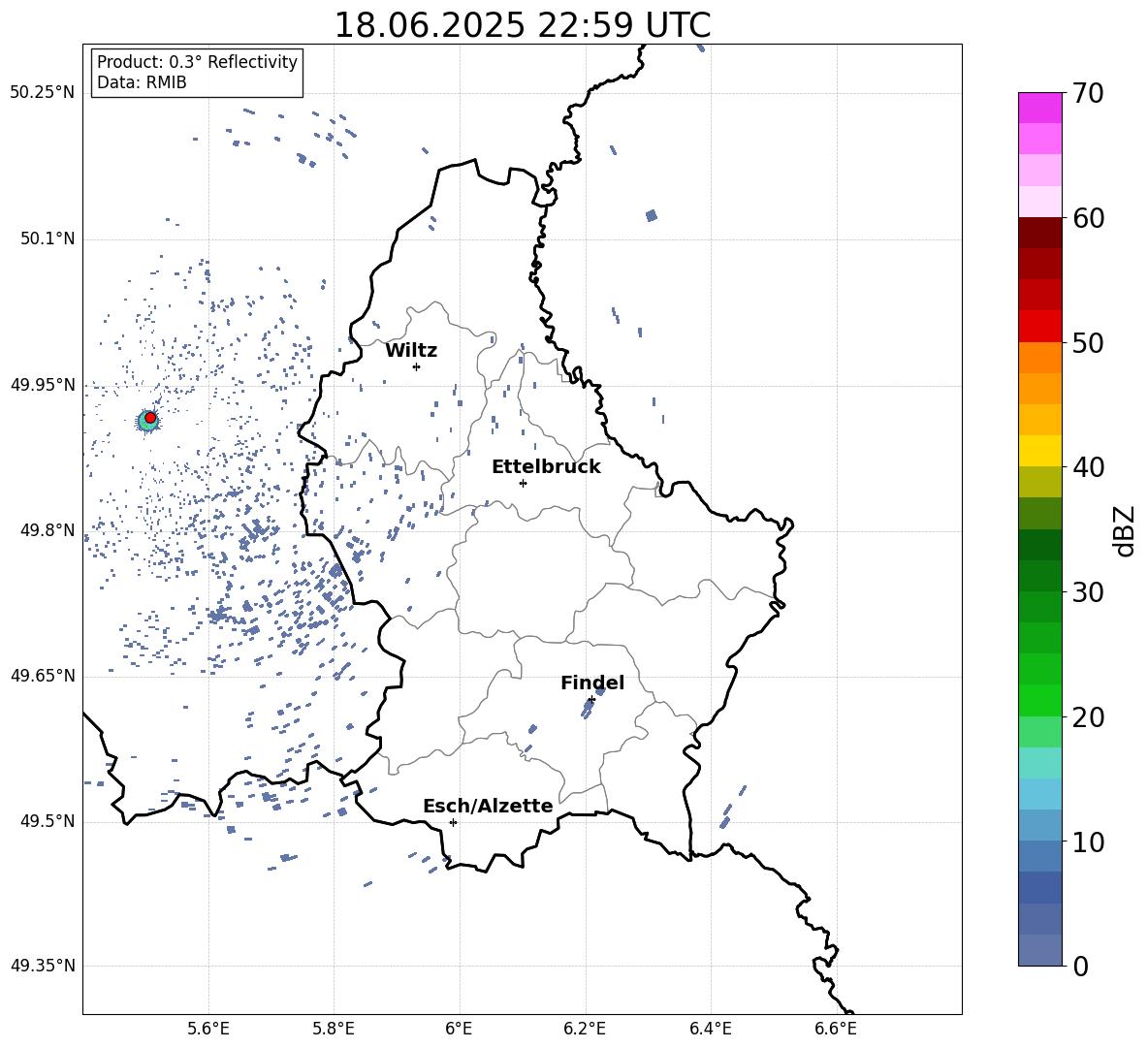Click the 49.95°N latitude label
This screenshot has width=1148, height=1048.
[x=43, y=385]
